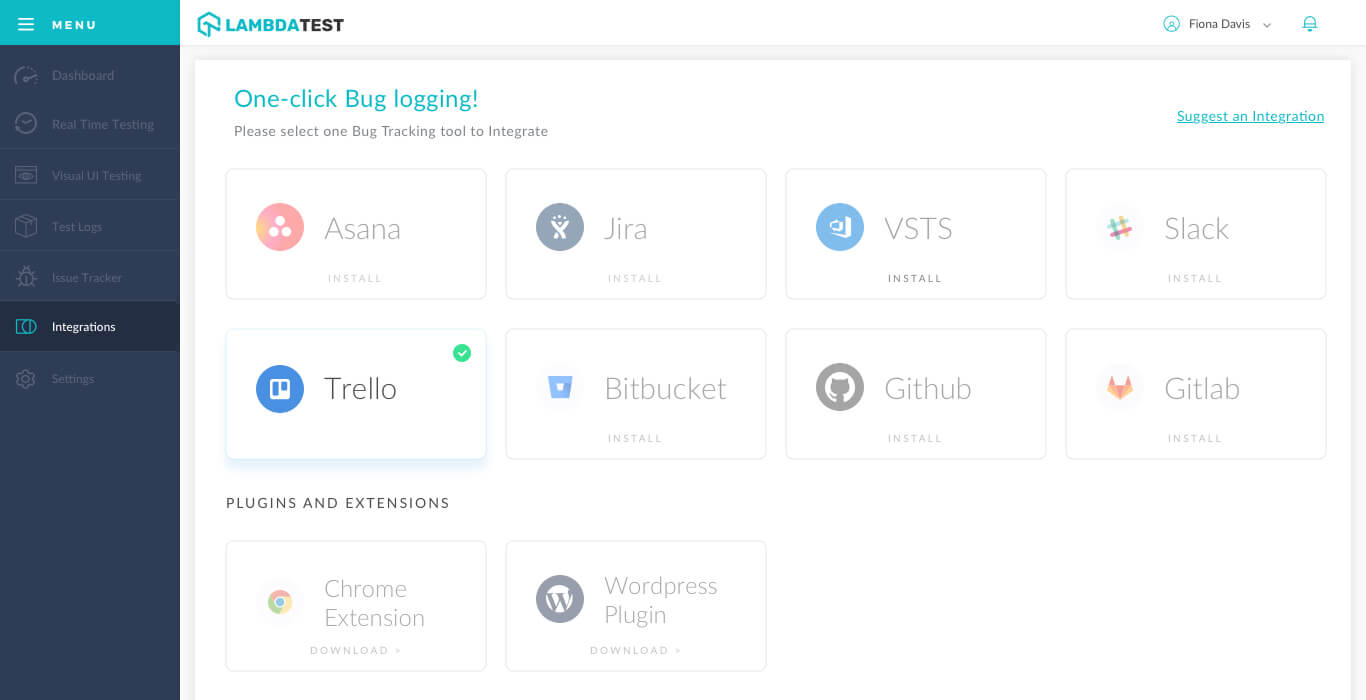Click the Github integration icon
The width and height of the screenshot is (1366, 700).
tap(839, 387)
